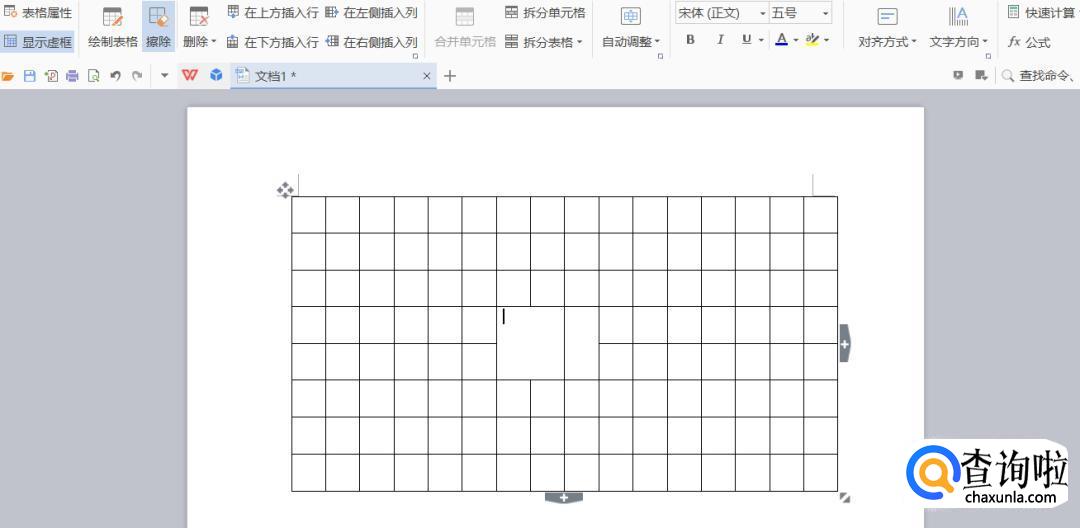This screenshot has width=1080, height=528.
Task: Insert column to the right (在右侧插入列)
Action: pyautogui.click(x=371, y=42)
